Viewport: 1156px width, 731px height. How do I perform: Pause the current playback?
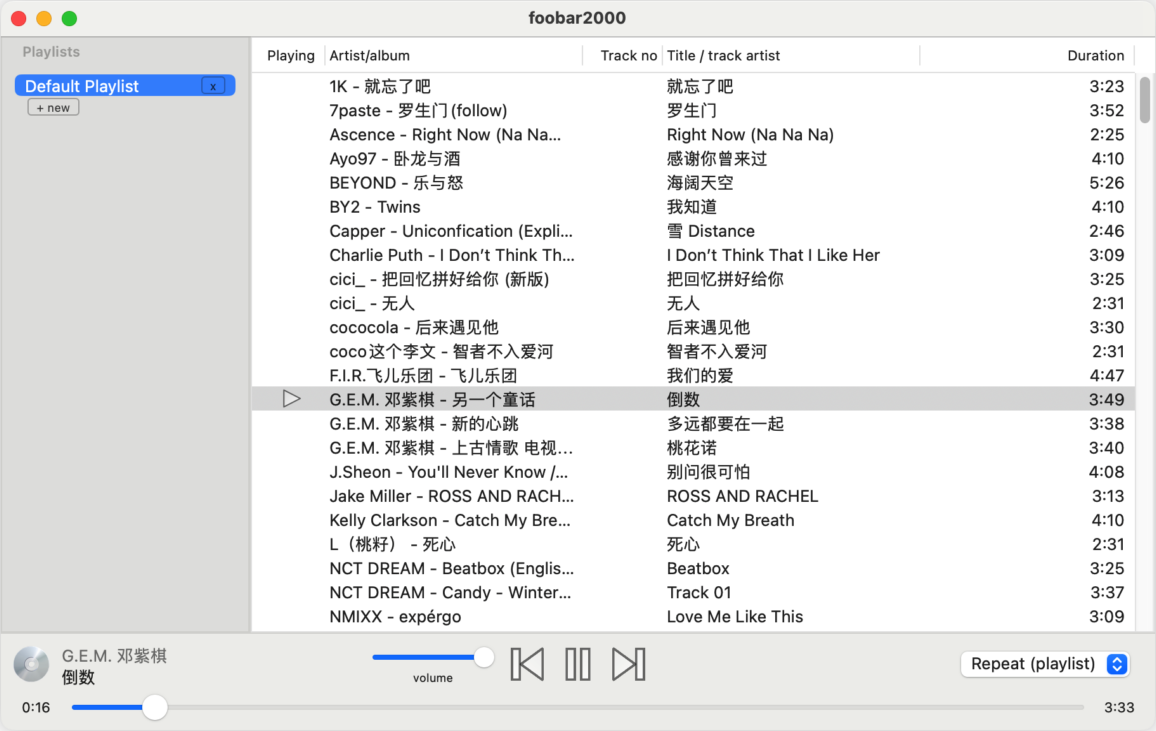click(578, 664)
